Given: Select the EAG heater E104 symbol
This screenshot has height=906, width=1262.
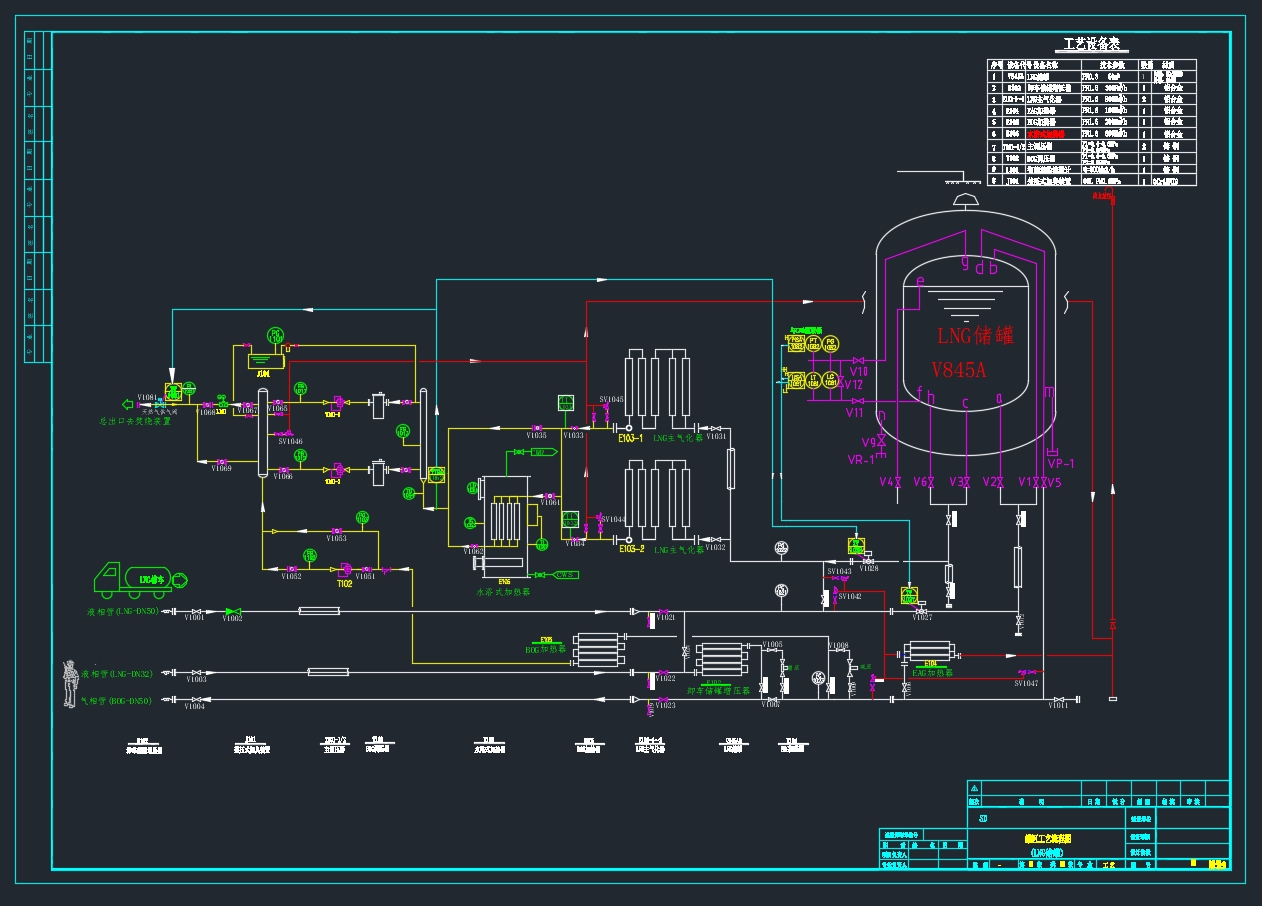Looking at the screenshot, I should 932,652.
